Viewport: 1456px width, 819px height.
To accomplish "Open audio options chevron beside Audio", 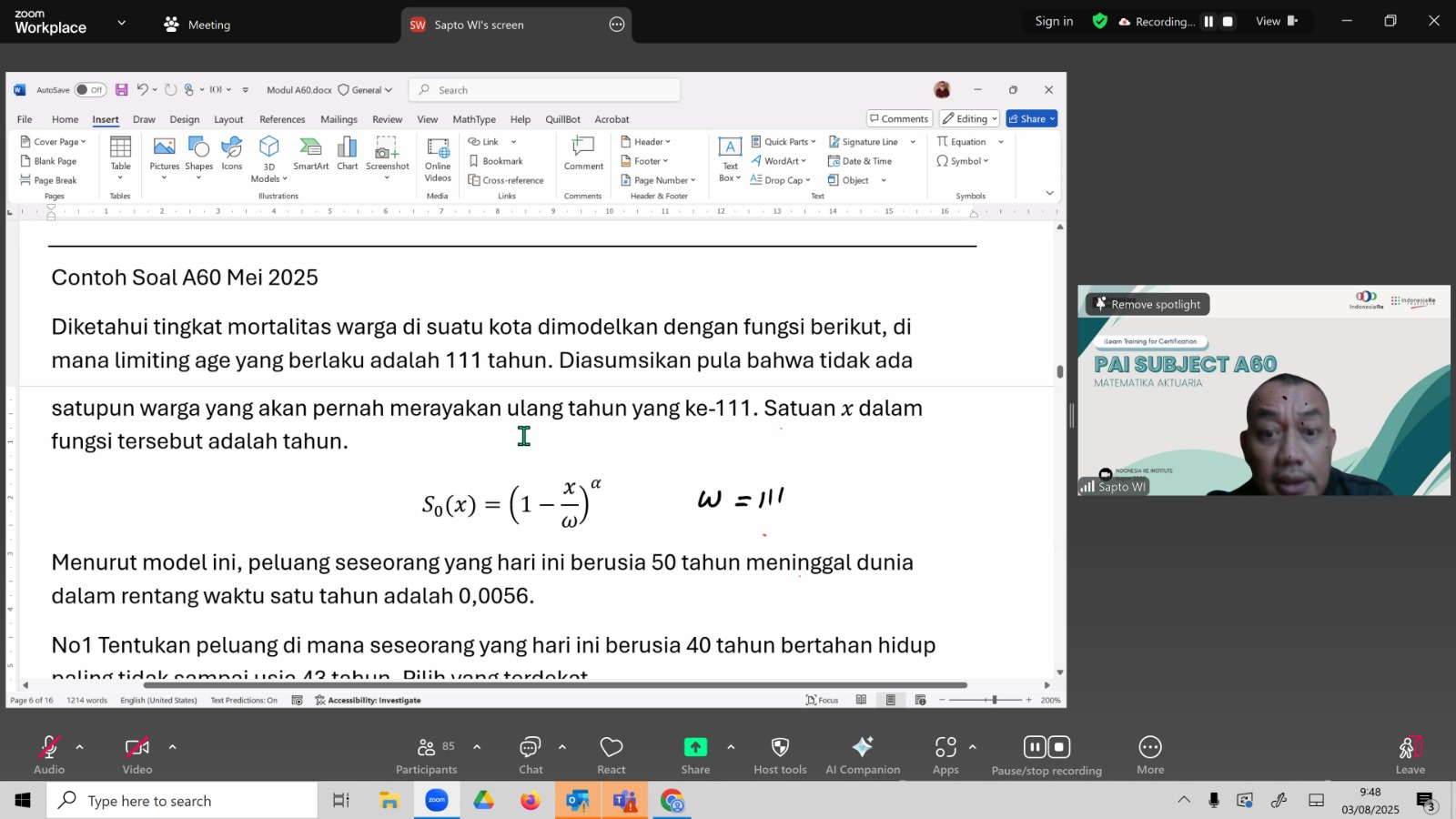I will click(80, 747).
